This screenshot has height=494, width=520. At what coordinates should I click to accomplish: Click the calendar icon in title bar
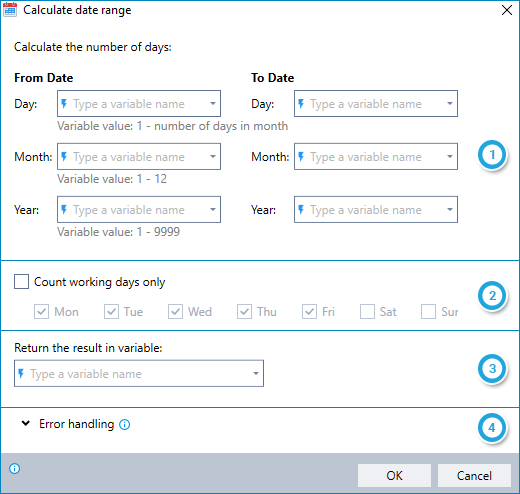point(10,10)
